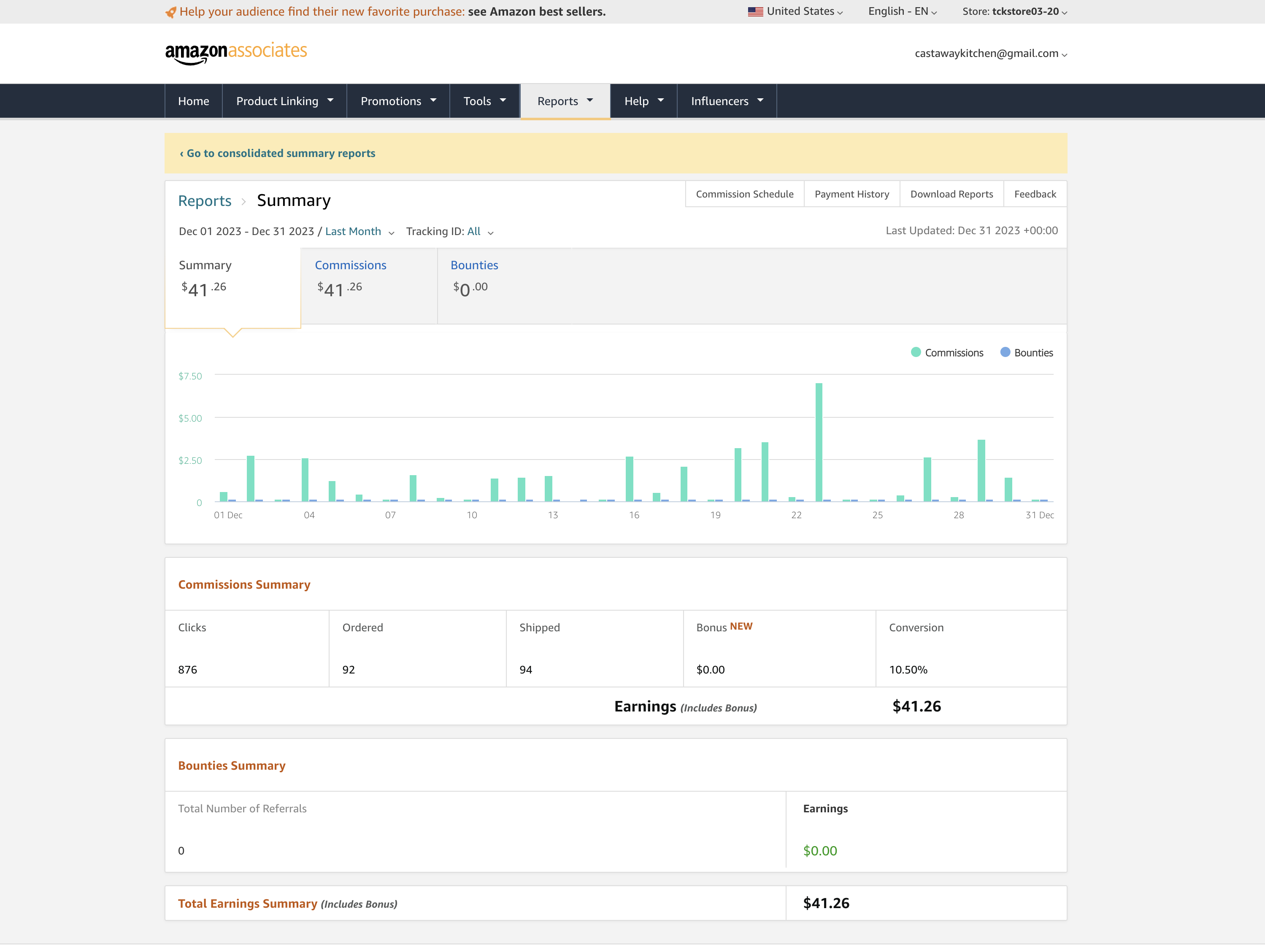This screenshot has width=1265, height=952.
Task: Click the 31 Dec axis label
Action: click(x=1040, y=515)
